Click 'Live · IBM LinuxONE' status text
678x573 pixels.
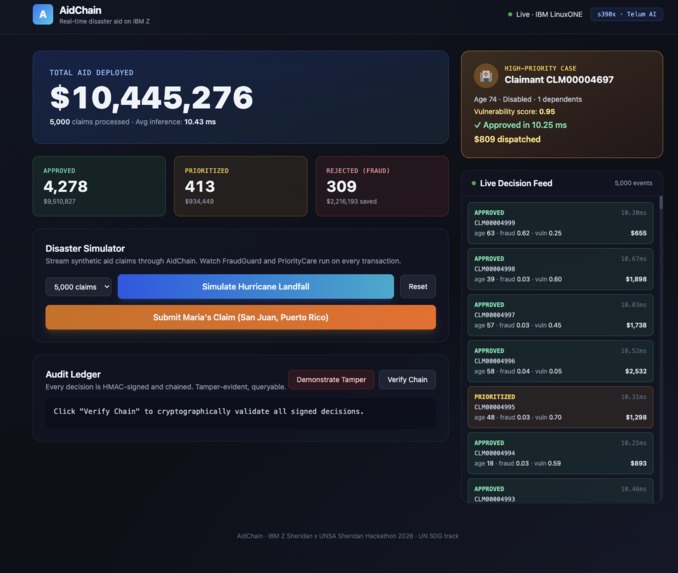[549, 14]
